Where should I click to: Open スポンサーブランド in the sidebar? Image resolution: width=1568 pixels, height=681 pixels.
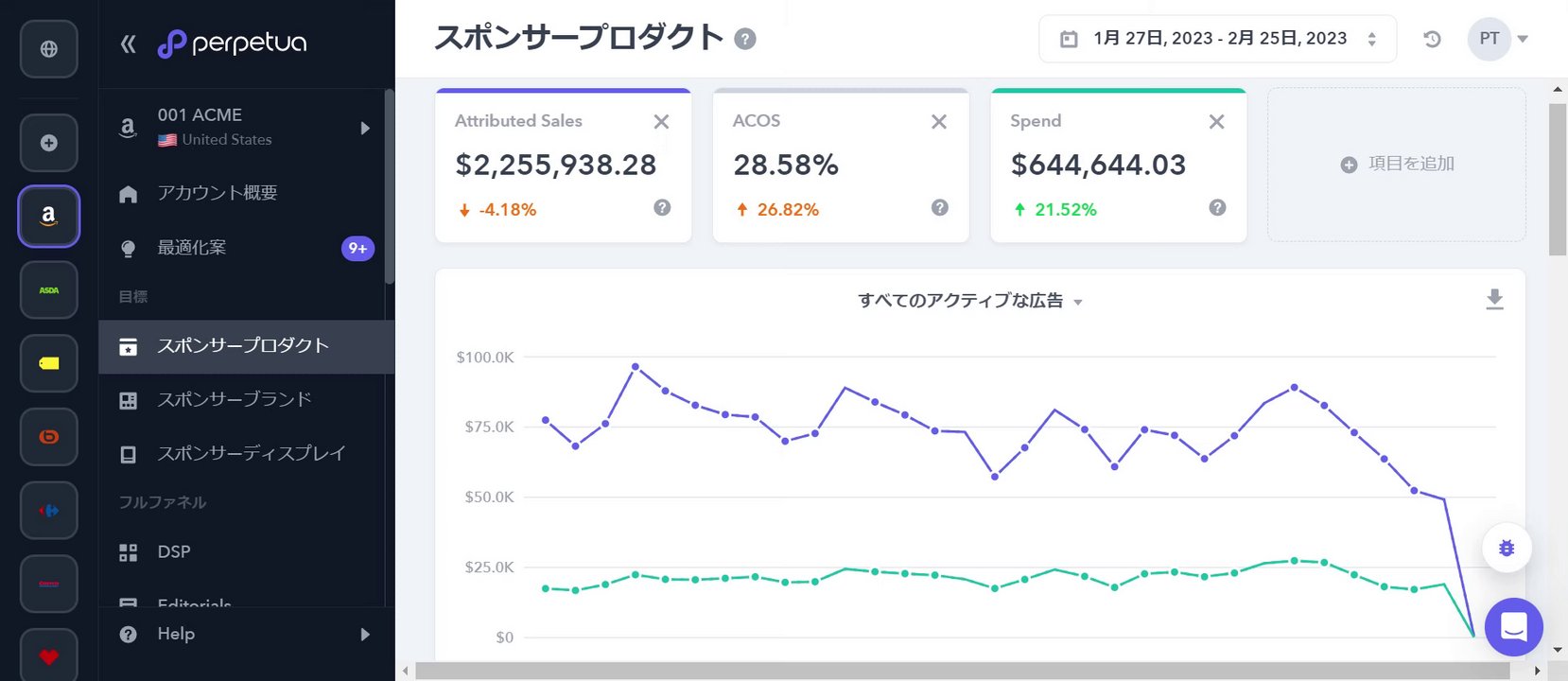tap(235, 399)
